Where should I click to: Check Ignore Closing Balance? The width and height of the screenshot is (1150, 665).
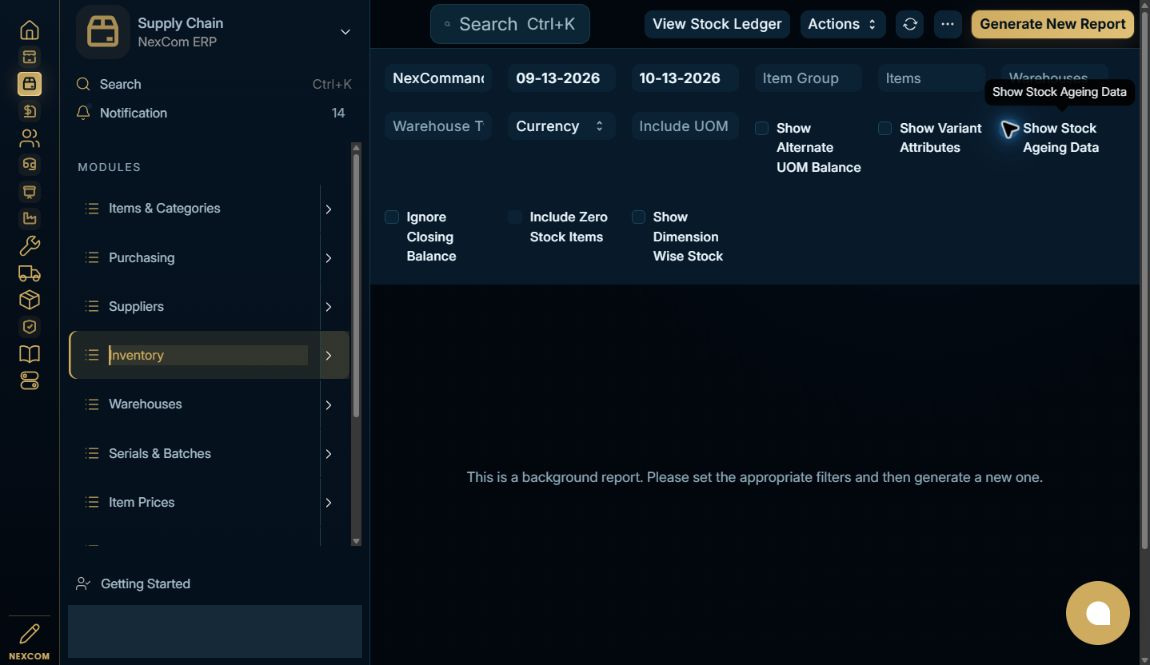coord(392,217)
